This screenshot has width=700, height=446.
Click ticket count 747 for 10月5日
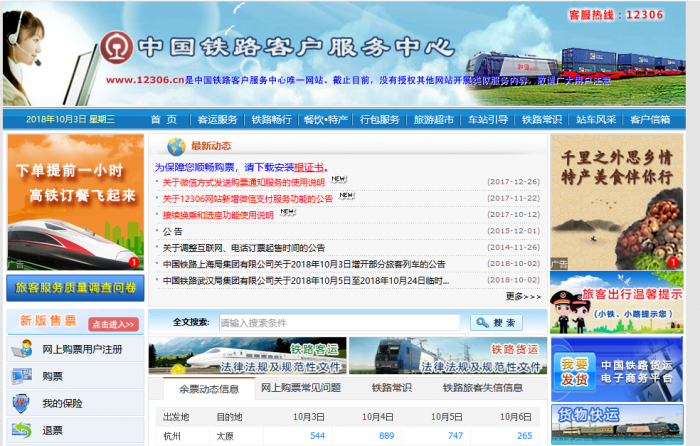455,435
